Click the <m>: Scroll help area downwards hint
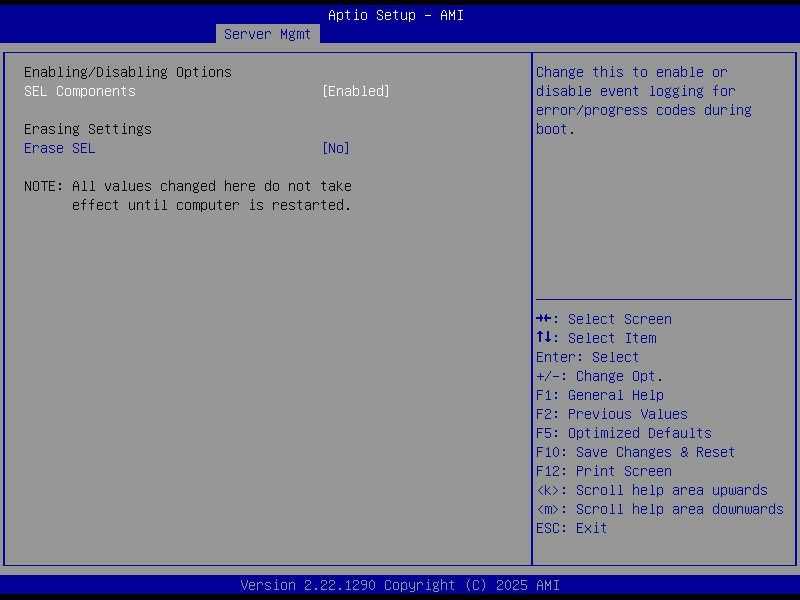The image size is (800, 600). pos(660,509)
